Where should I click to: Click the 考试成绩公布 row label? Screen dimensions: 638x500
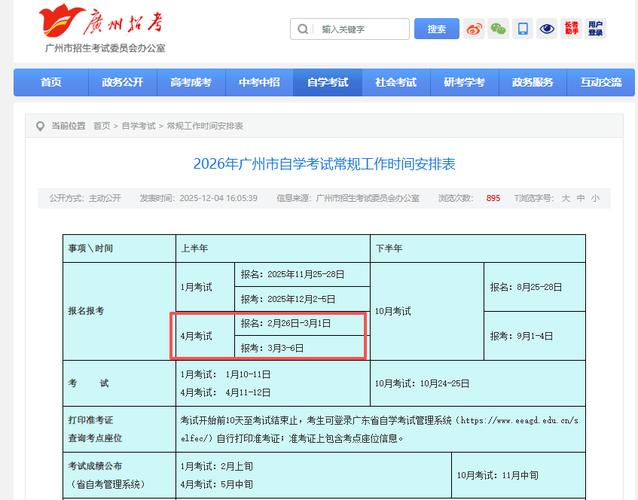95,466
